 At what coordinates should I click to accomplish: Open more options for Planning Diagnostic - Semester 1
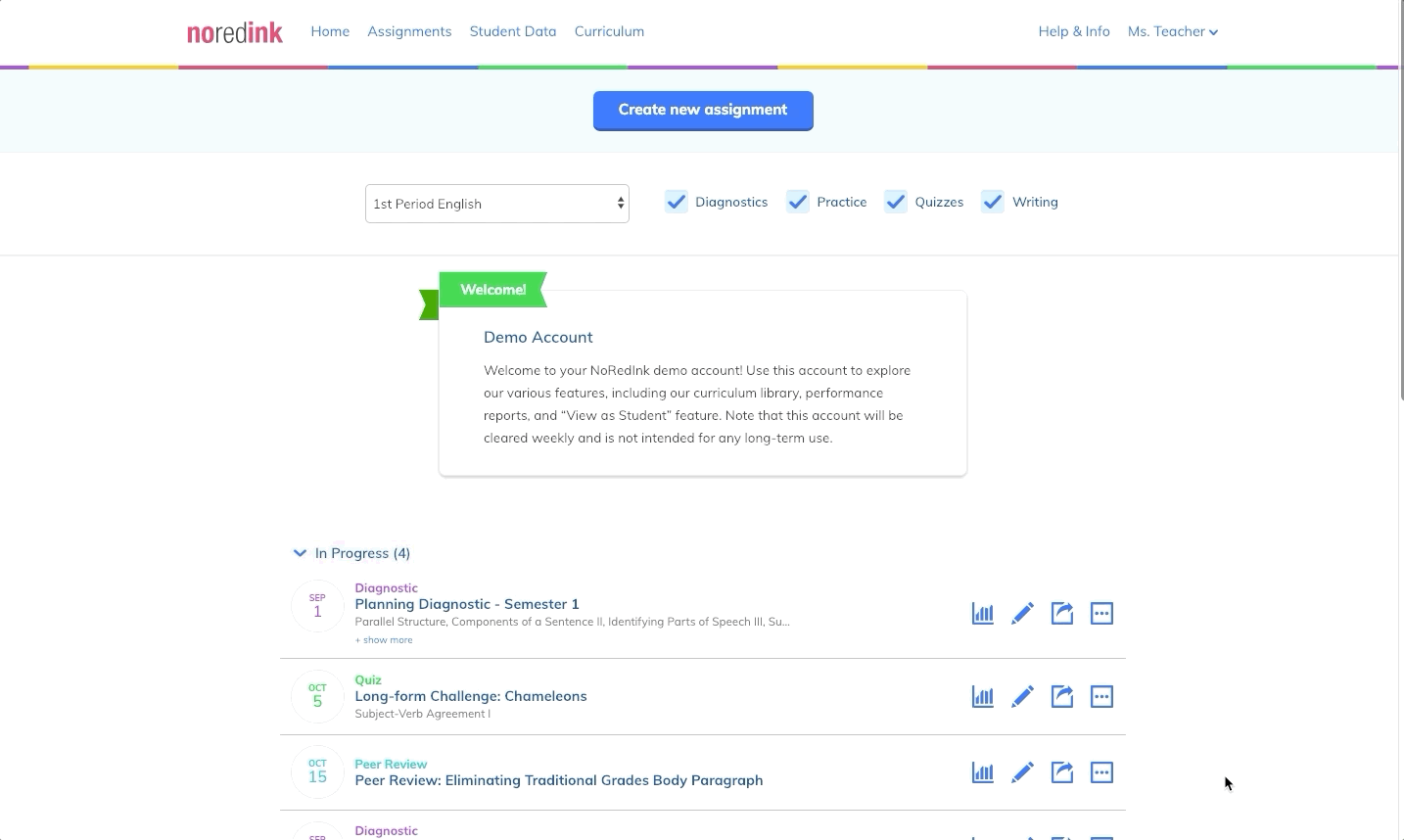[x=1101, y=614]
